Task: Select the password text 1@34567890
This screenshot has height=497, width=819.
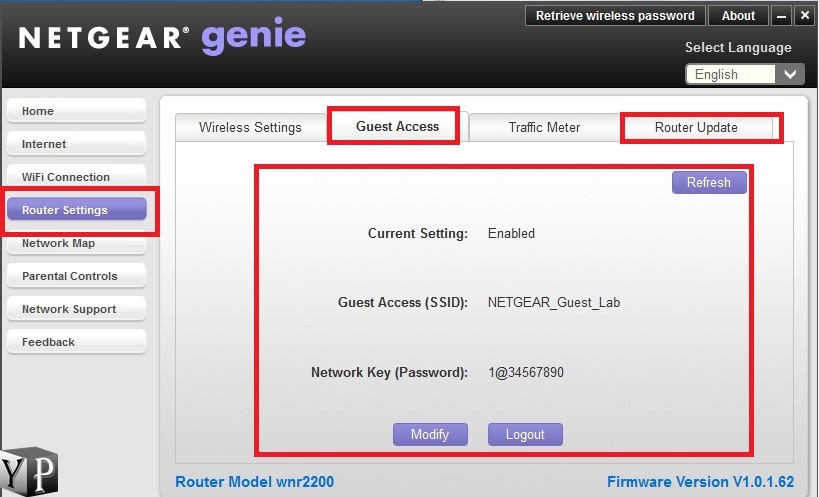Action: tap(526, 372)
